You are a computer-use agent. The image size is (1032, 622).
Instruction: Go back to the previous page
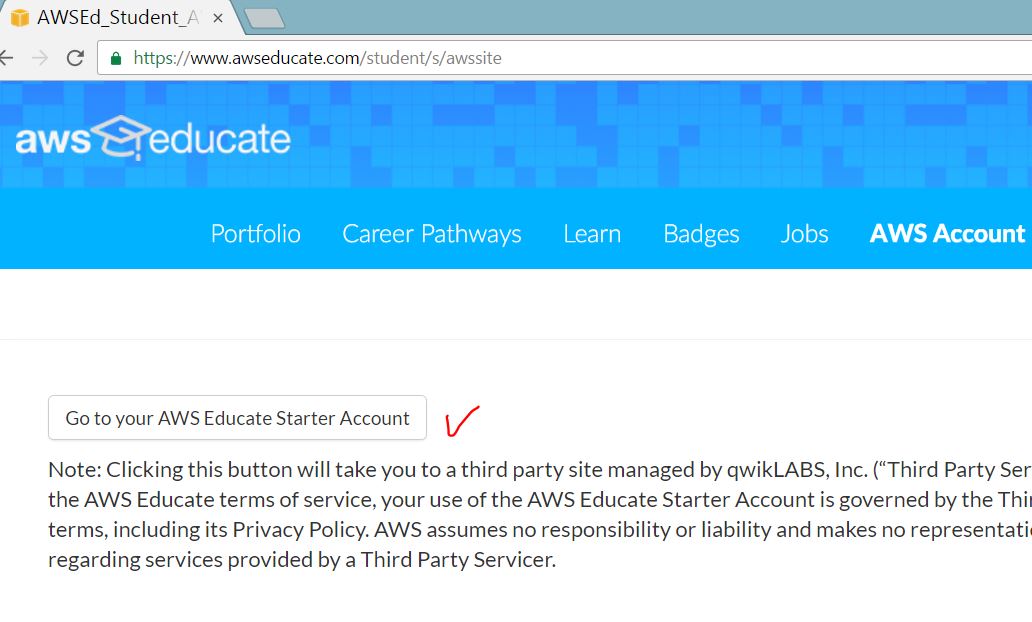6,58
